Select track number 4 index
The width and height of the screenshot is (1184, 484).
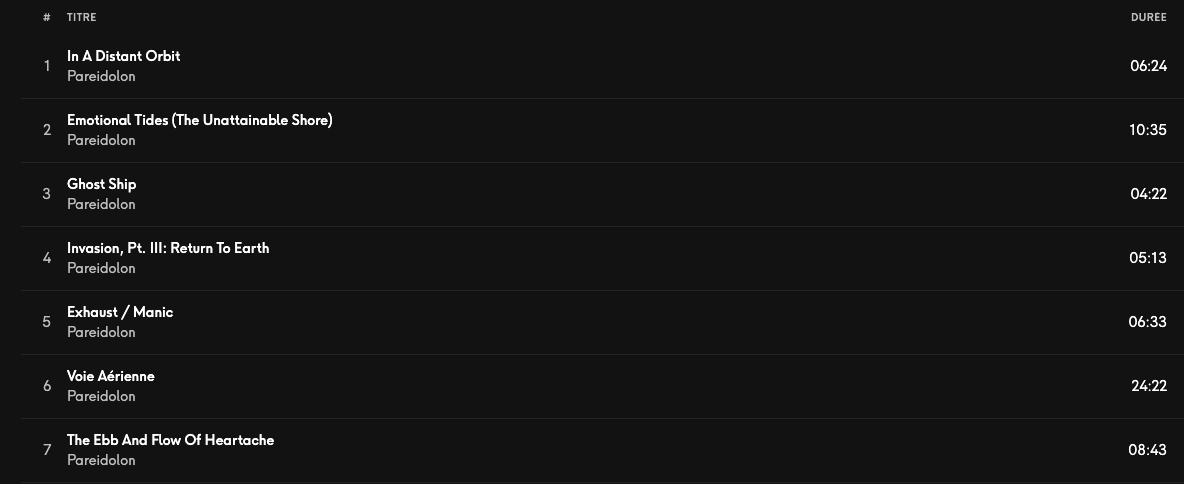tap(47, 258)
